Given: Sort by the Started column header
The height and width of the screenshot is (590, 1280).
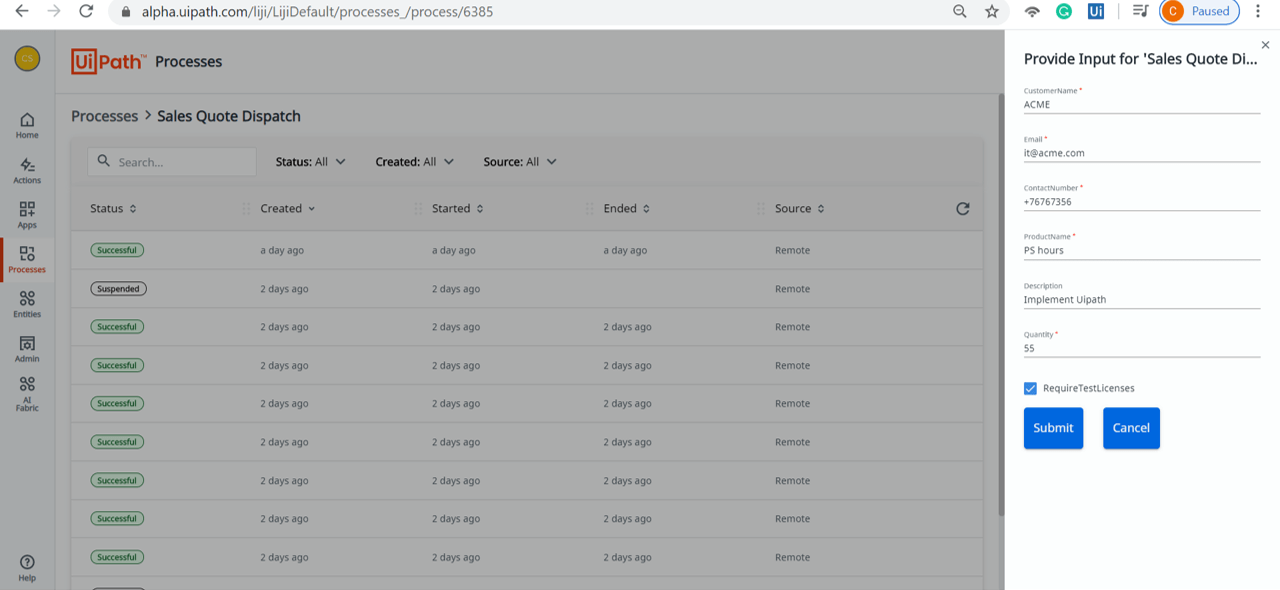Looking at the screenshot, I should coord(458,209).
